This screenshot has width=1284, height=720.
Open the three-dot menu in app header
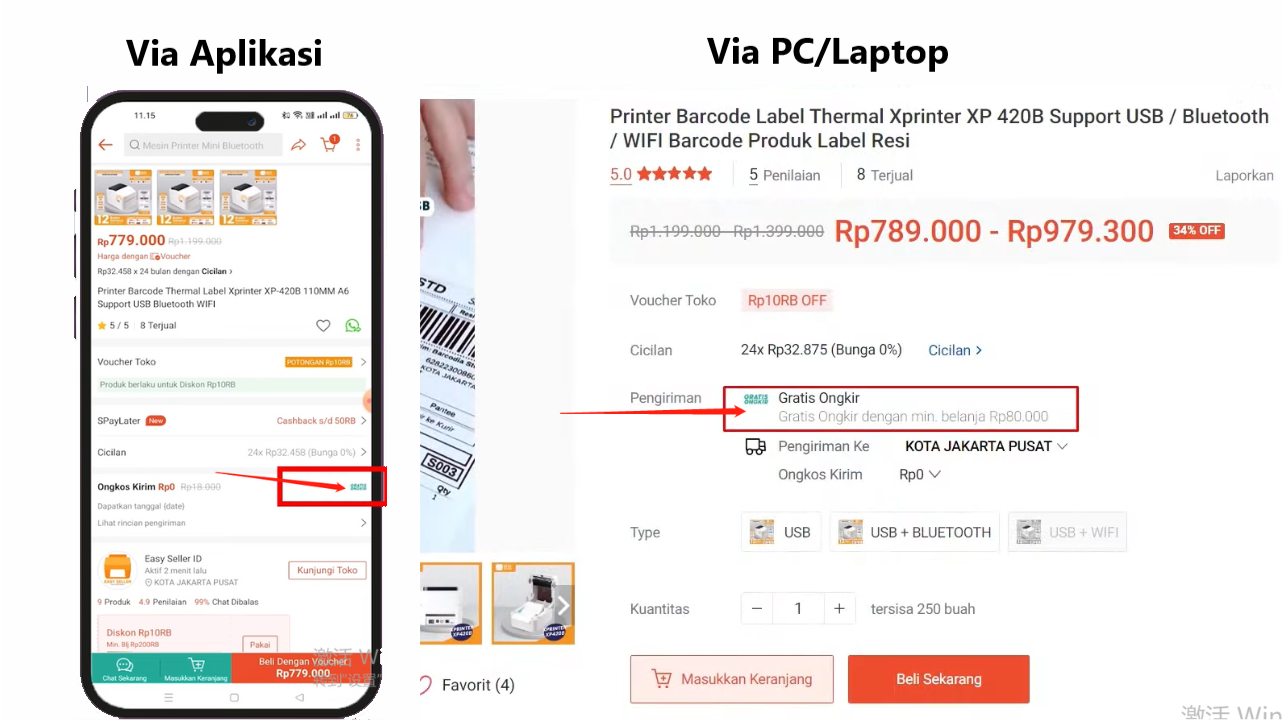[x=358, y=145]
